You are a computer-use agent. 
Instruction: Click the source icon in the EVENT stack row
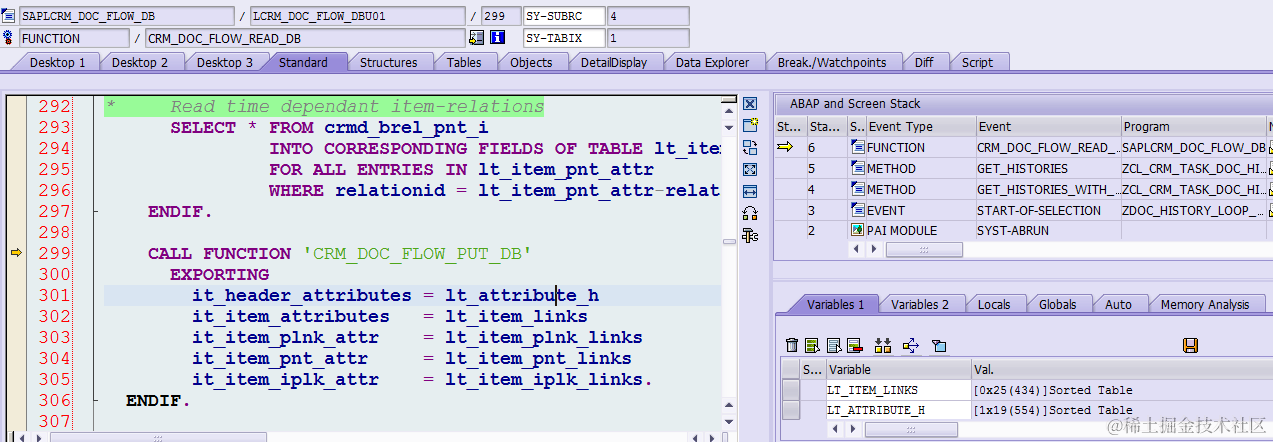pyautogui.click(x=857, y=210)
